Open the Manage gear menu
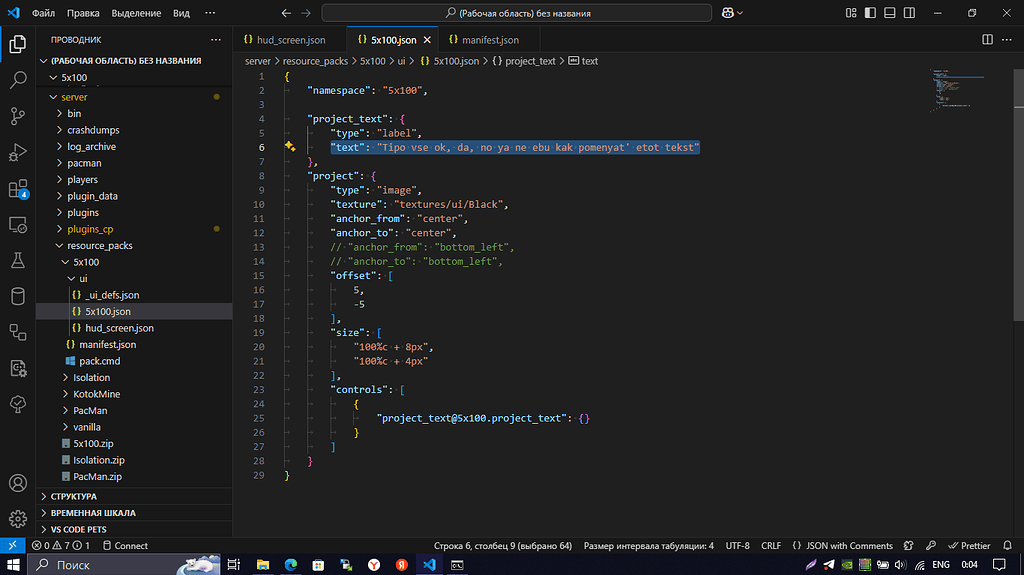 click(18, 519)
